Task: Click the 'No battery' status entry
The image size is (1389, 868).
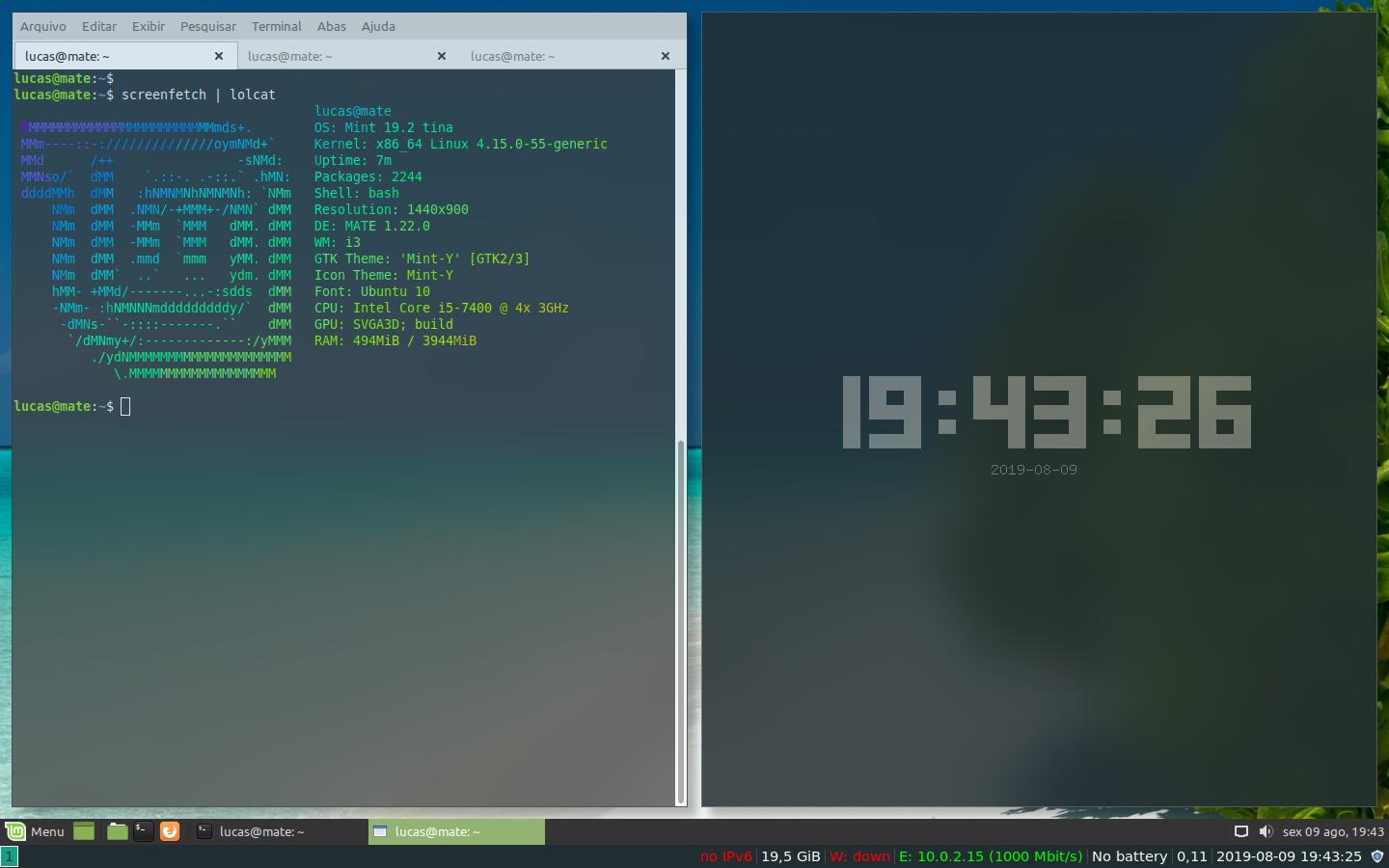Action: (x=1130, y=856)
